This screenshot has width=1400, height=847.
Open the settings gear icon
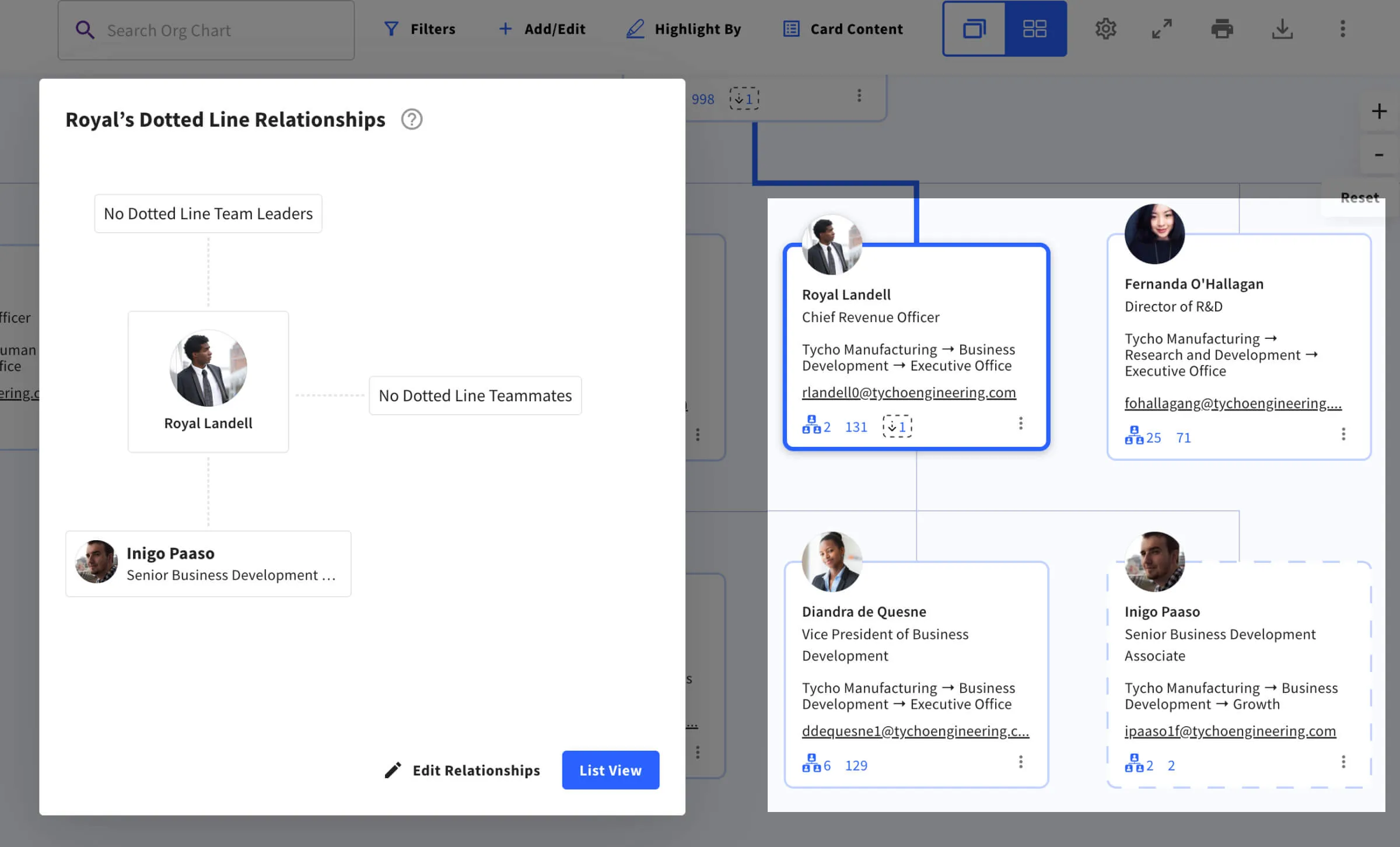[x=1105, y=29]
